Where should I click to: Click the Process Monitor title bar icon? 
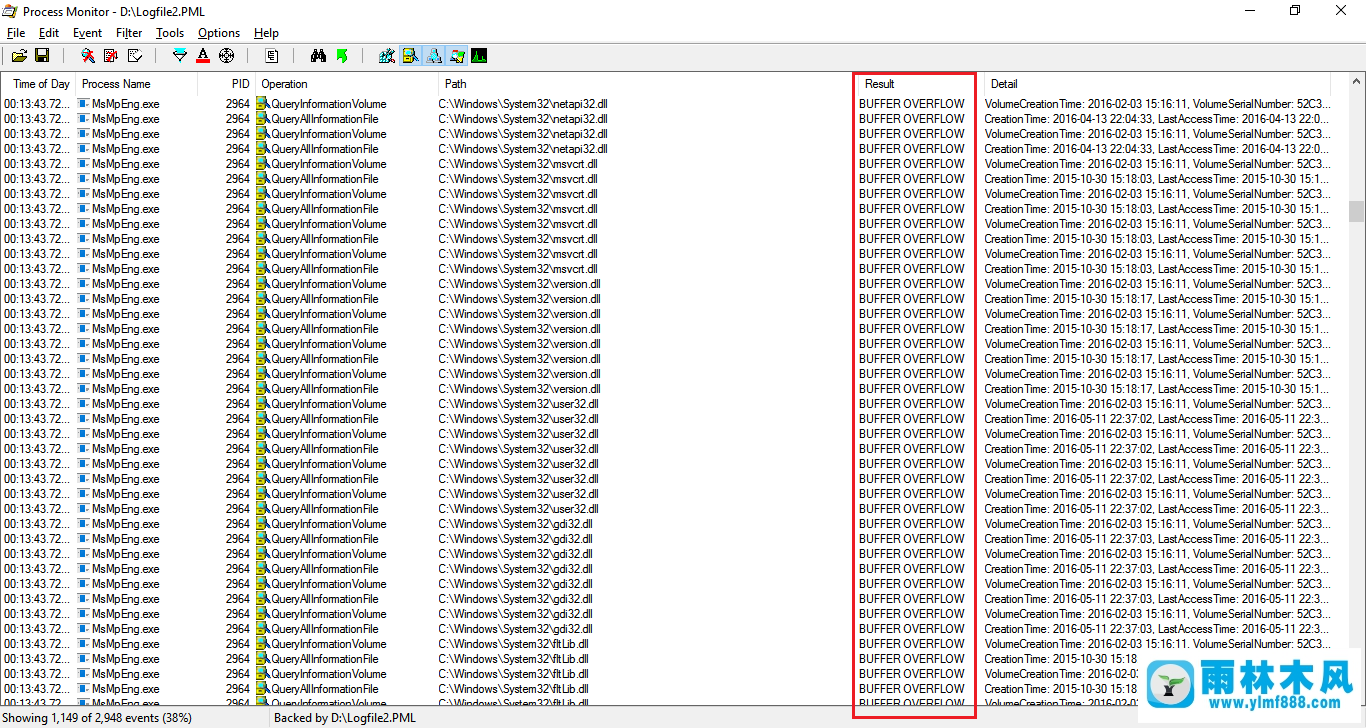[x=10, y=11]
